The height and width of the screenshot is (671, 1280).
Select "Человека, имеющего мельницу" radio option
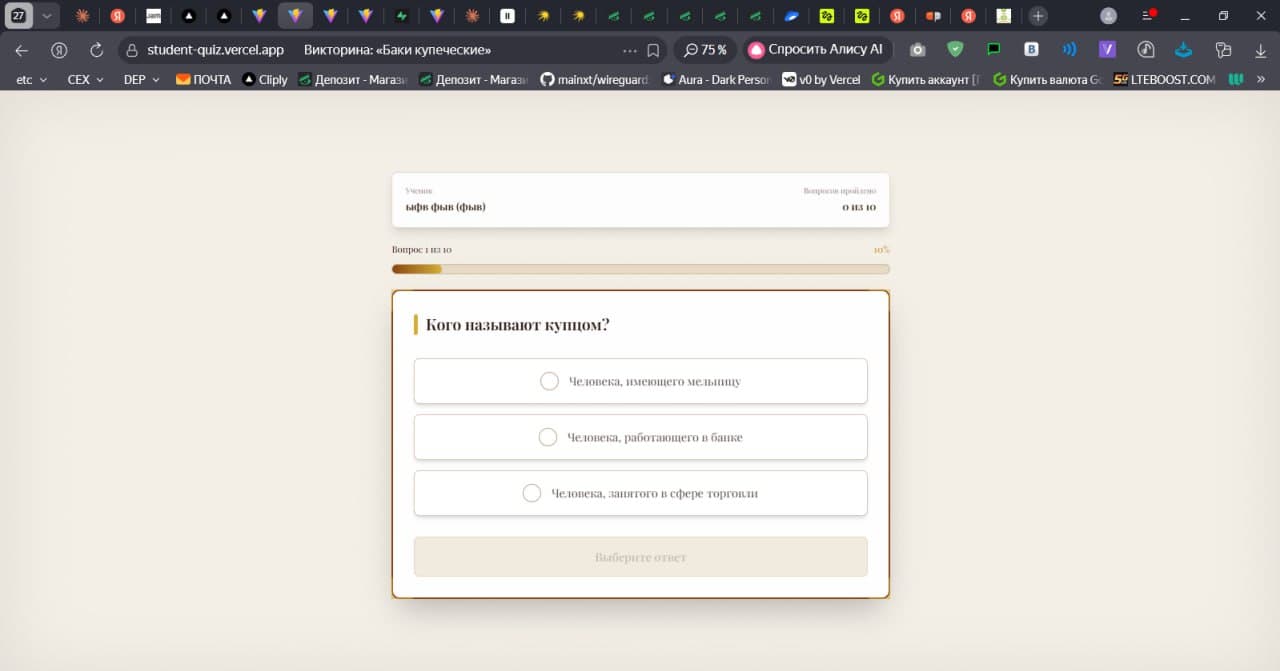(x=549, y=381)
